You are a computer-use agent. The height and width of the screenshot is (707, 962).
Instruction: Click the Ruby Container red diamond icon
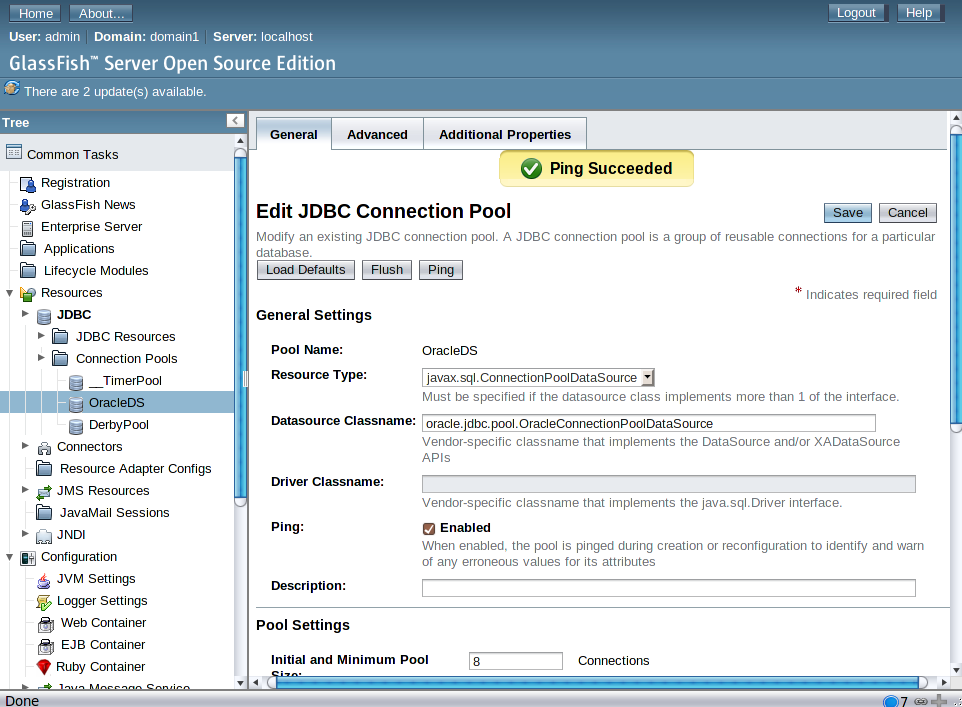coord(44,667)
